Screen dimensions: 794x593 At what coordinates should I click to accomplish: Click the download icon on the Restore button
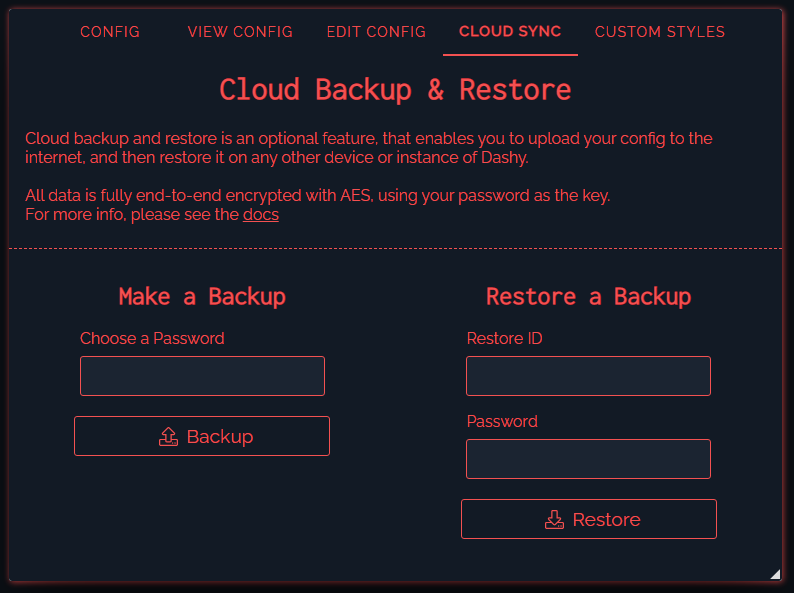tap(554, 520)
